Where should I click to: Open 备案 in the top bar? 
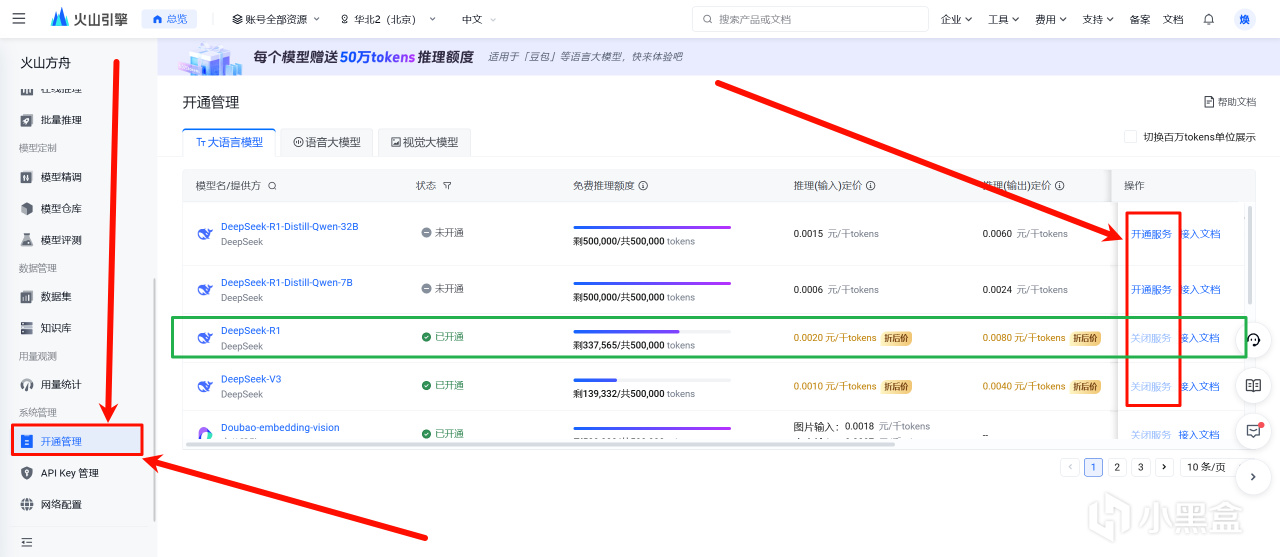point(1140,19)
